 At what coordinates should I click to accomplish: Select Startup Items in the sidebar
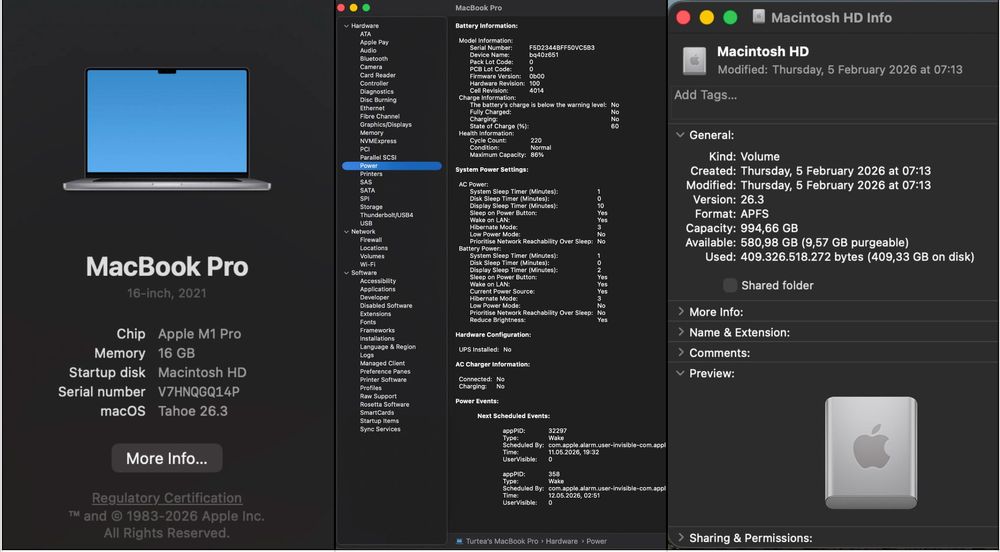(x=379, y=421)
